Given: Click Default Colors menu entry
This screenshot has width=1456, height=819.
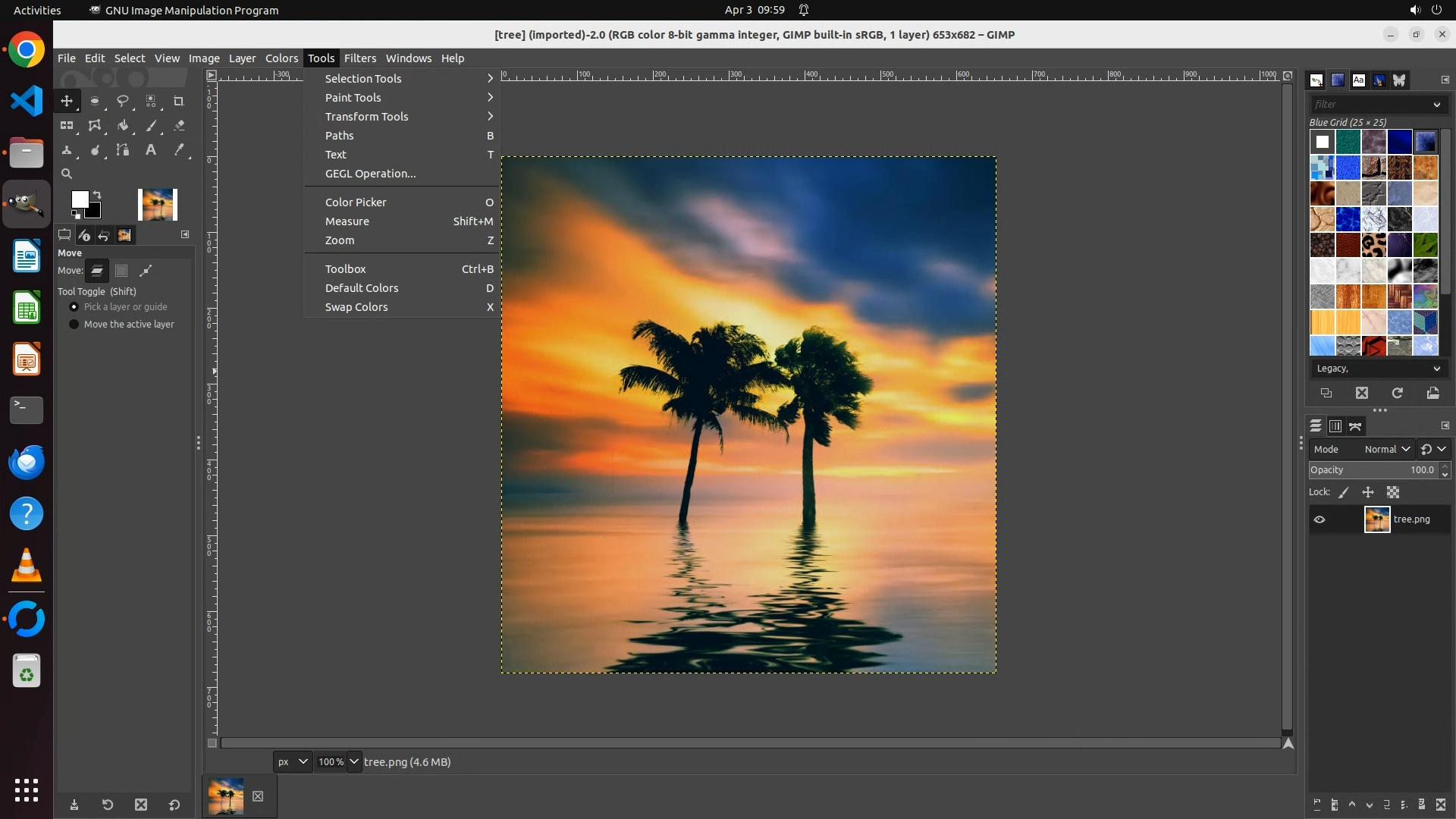Looking at the screenshot, I should [362, 288].
